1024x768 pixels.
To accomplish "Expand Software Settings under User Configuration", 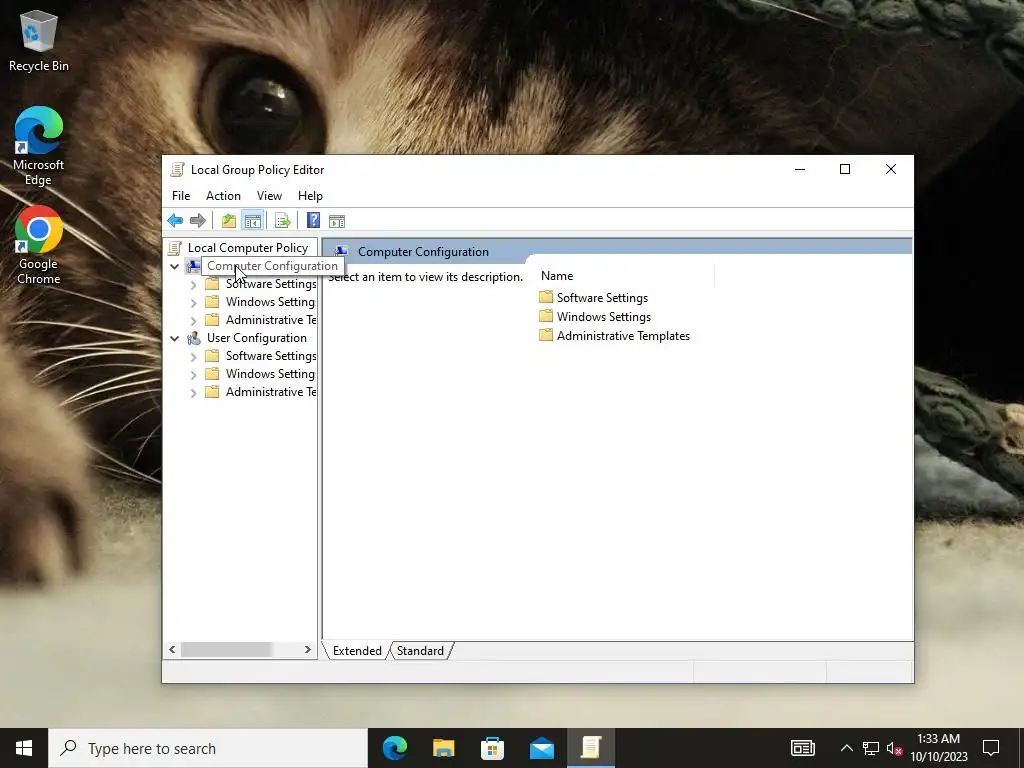I will tap(193, 357).
